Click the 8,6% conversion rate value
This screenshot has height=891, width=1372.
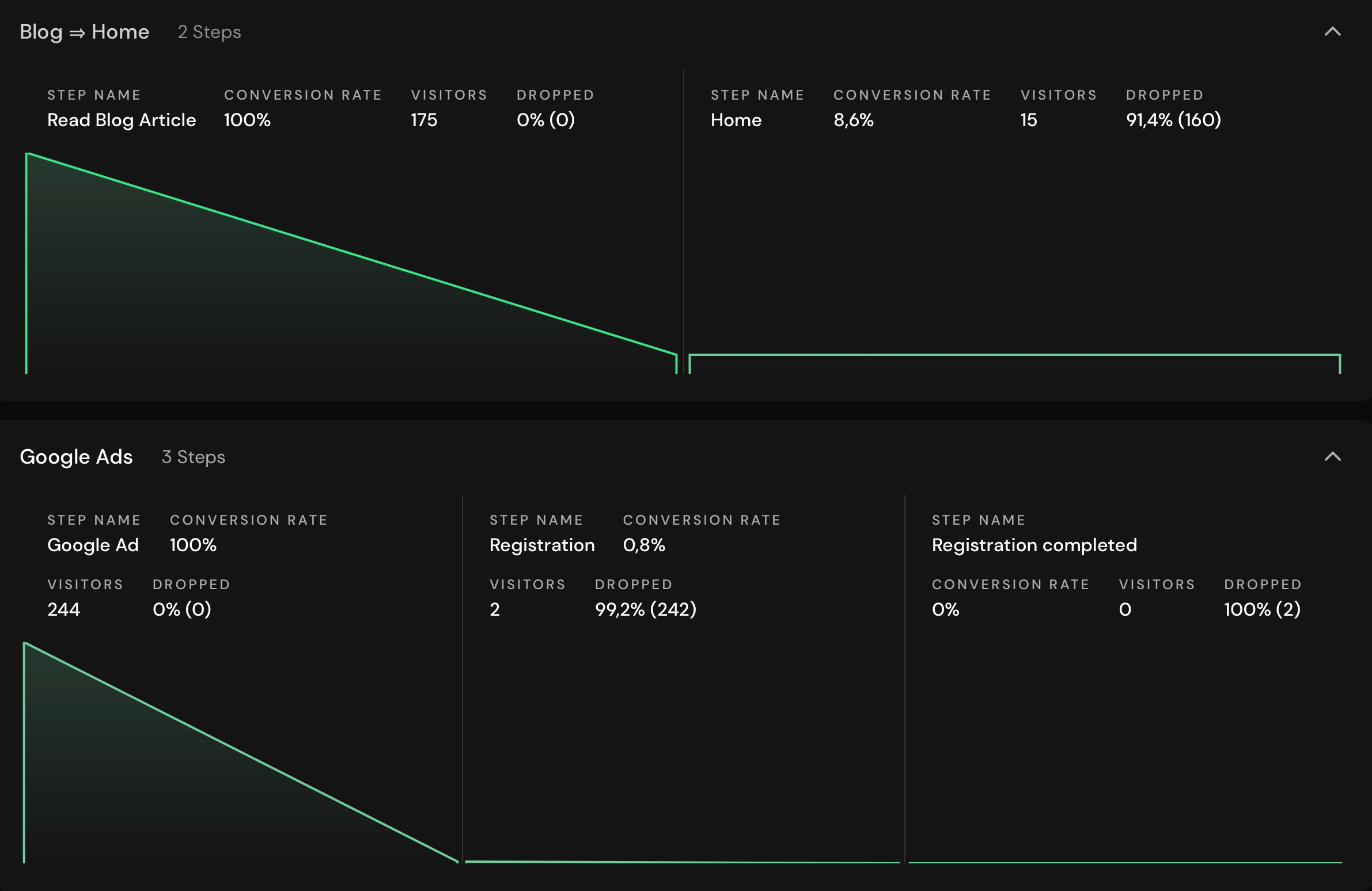click(853, 120)
